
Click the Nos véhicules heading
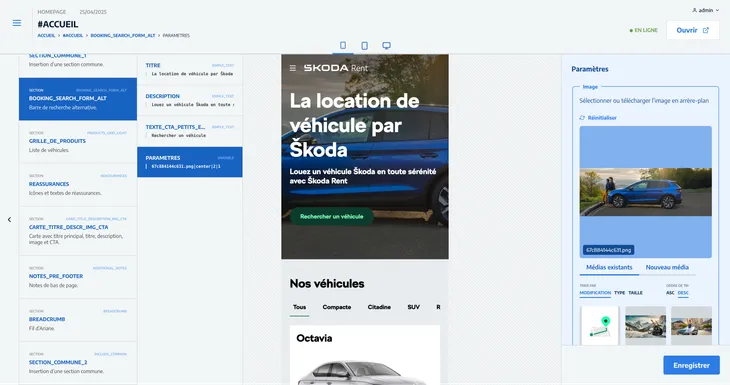tap(327, 284)
